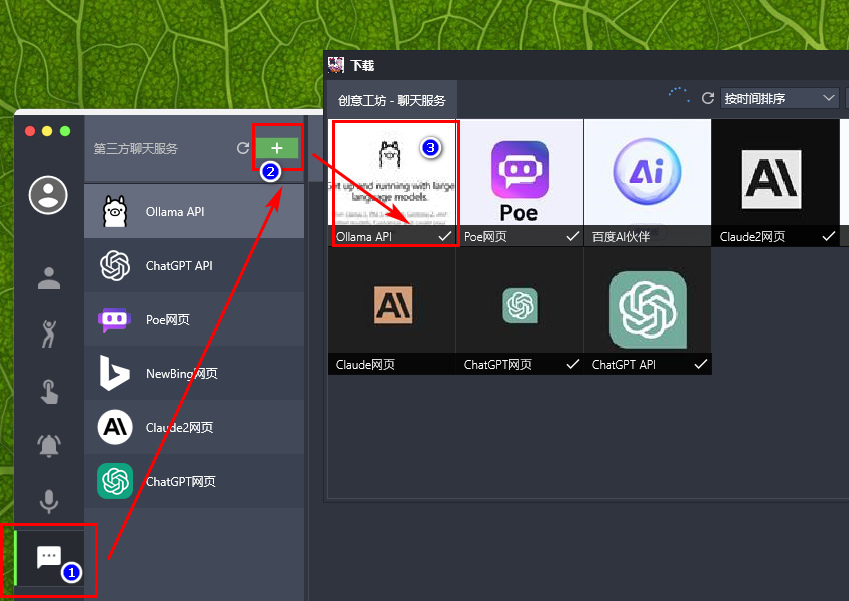Screen dimensions: 849x601
Task: Select NewBing网页 in the service list
Action: click(194, 373)
